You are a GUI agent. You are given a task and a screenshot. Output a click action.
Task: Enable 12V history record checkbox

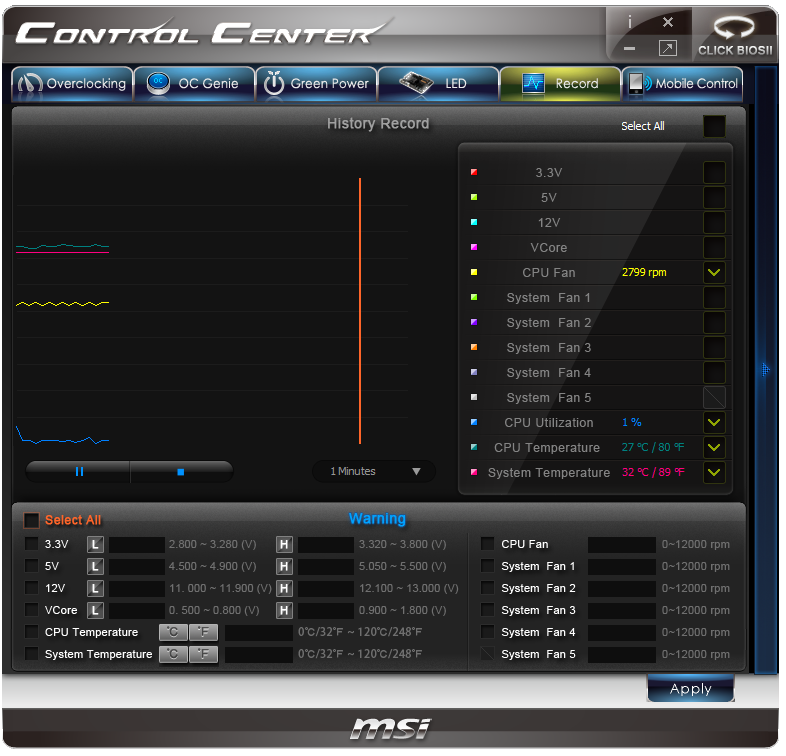click(714, 223)
